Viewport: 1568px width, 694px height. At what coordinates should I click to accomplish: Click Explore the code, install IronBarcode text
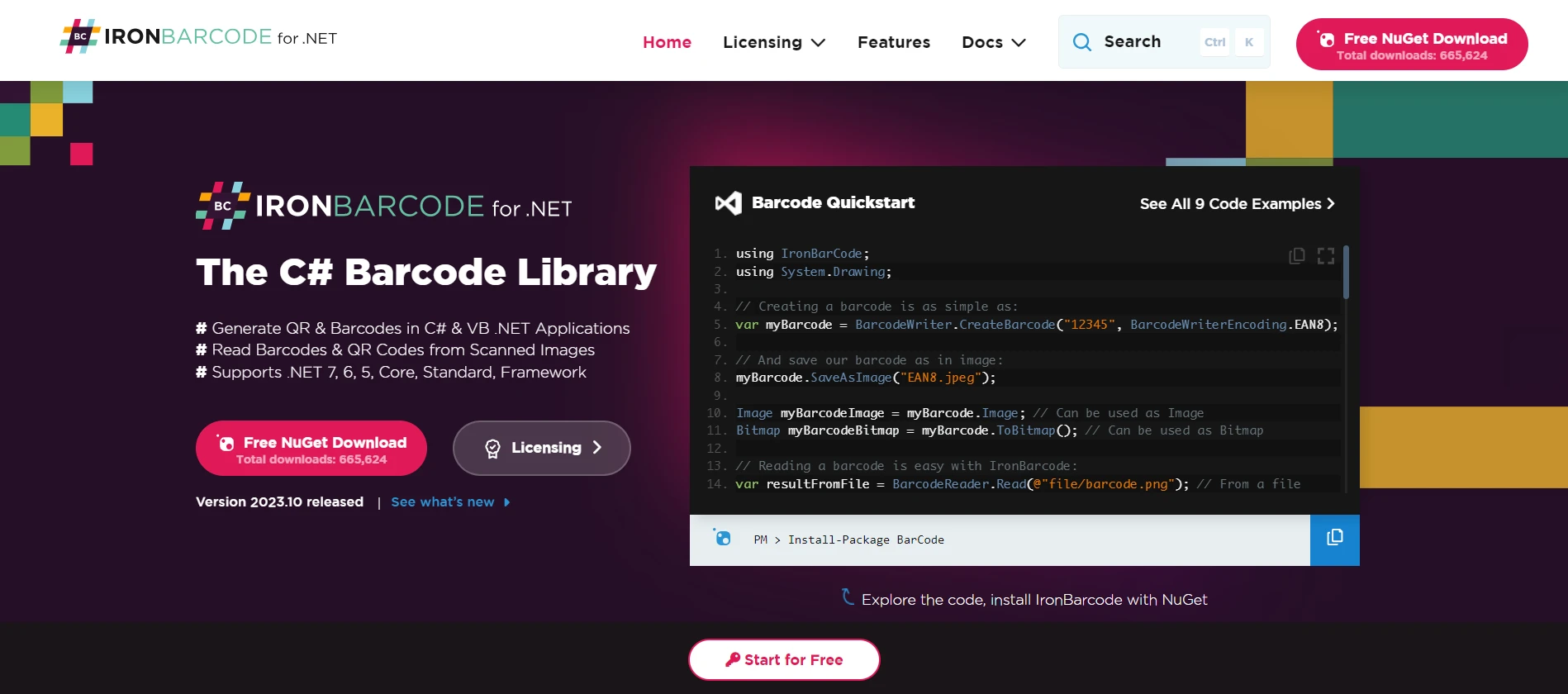click(x=1034, y=600)
